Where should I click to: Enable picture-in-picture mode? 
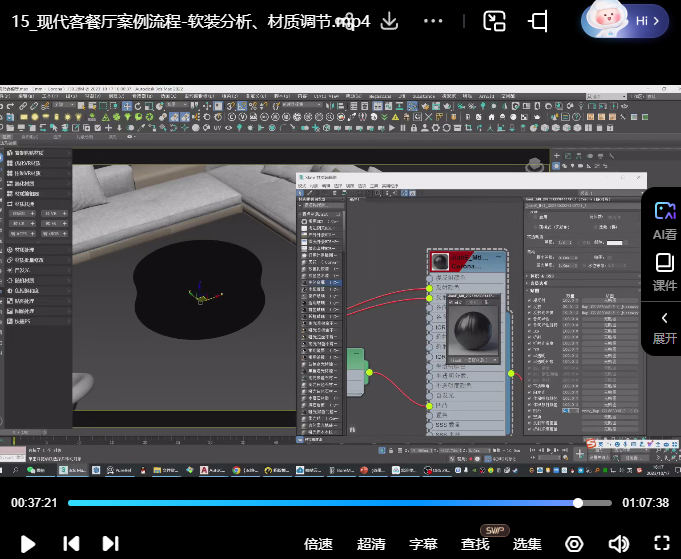pyautogui.click(x=494, y=21)
